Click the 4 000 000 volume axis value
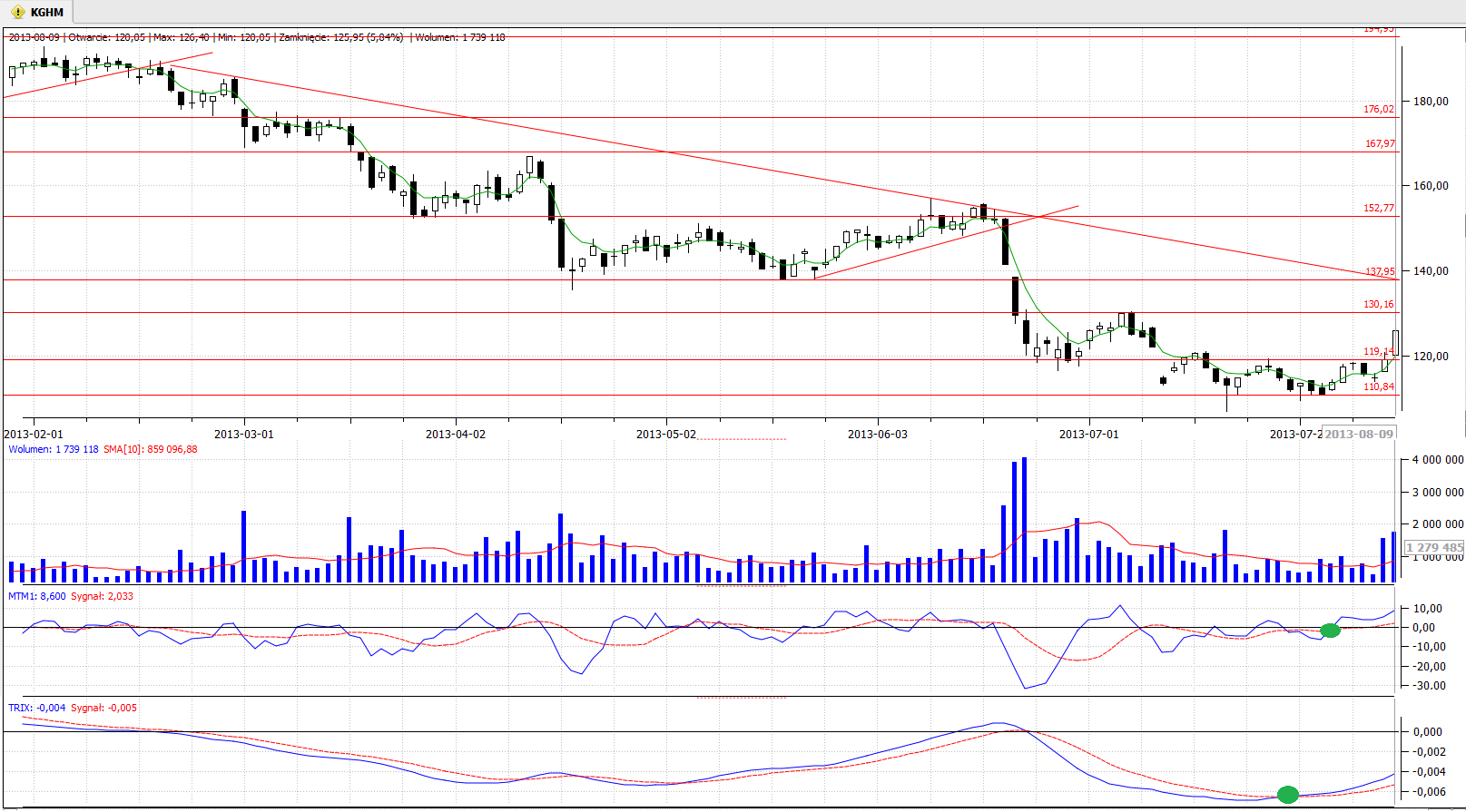This screenshot has width=1466, height=812. pos(1438,460)
